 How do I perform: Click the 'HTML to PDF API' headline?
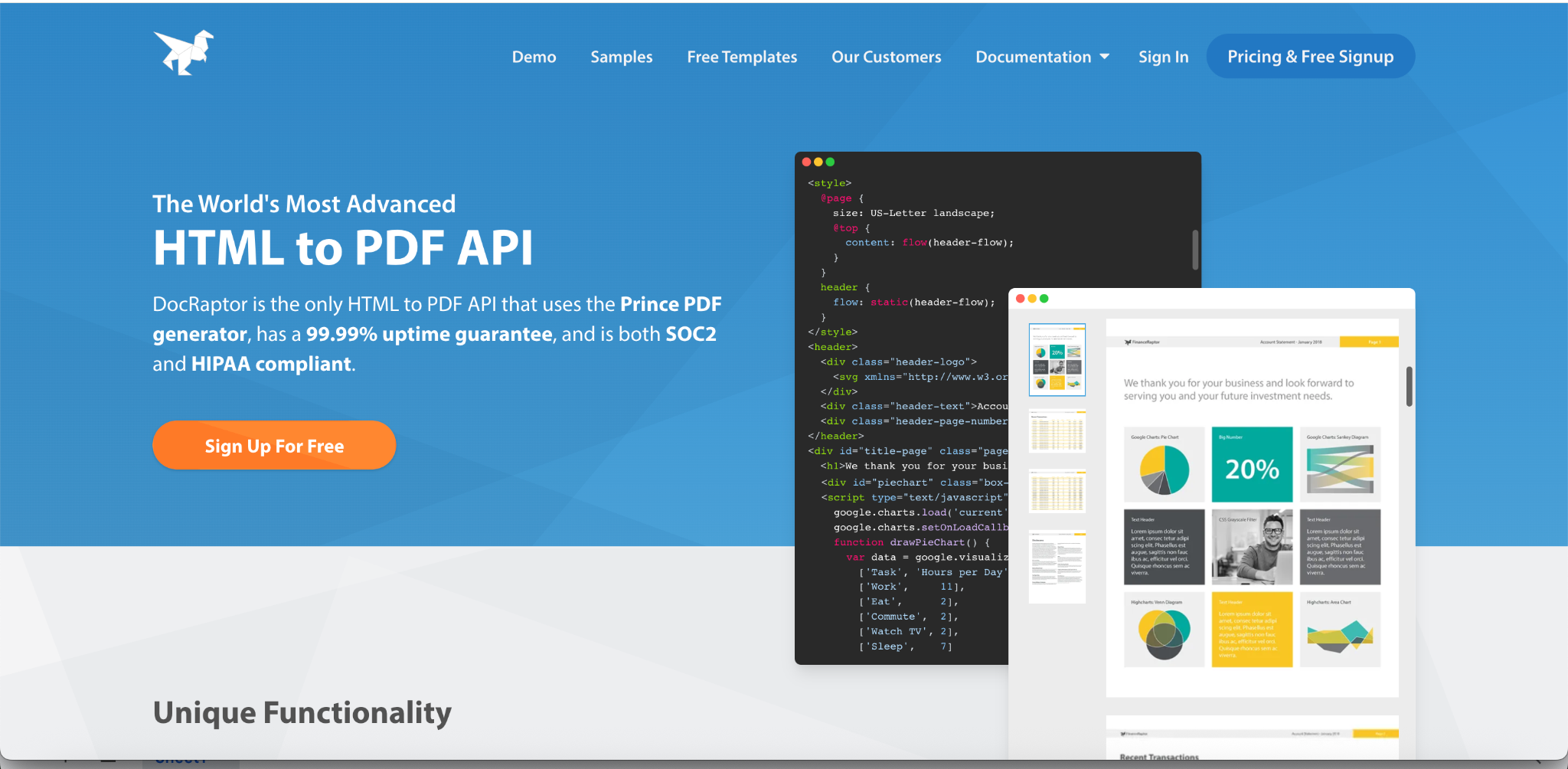pos(343,248)
